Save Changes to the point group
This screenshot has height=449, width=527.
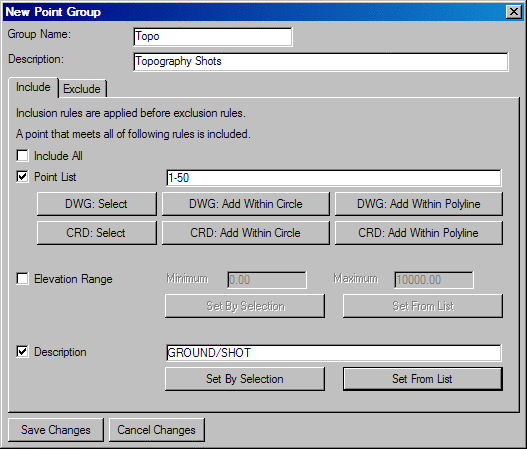56,430
